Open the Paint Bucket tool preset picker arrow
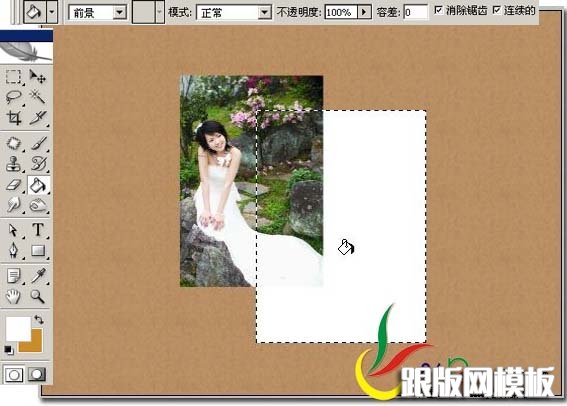This screenshot has height=406, width=567. click(52, 12)
